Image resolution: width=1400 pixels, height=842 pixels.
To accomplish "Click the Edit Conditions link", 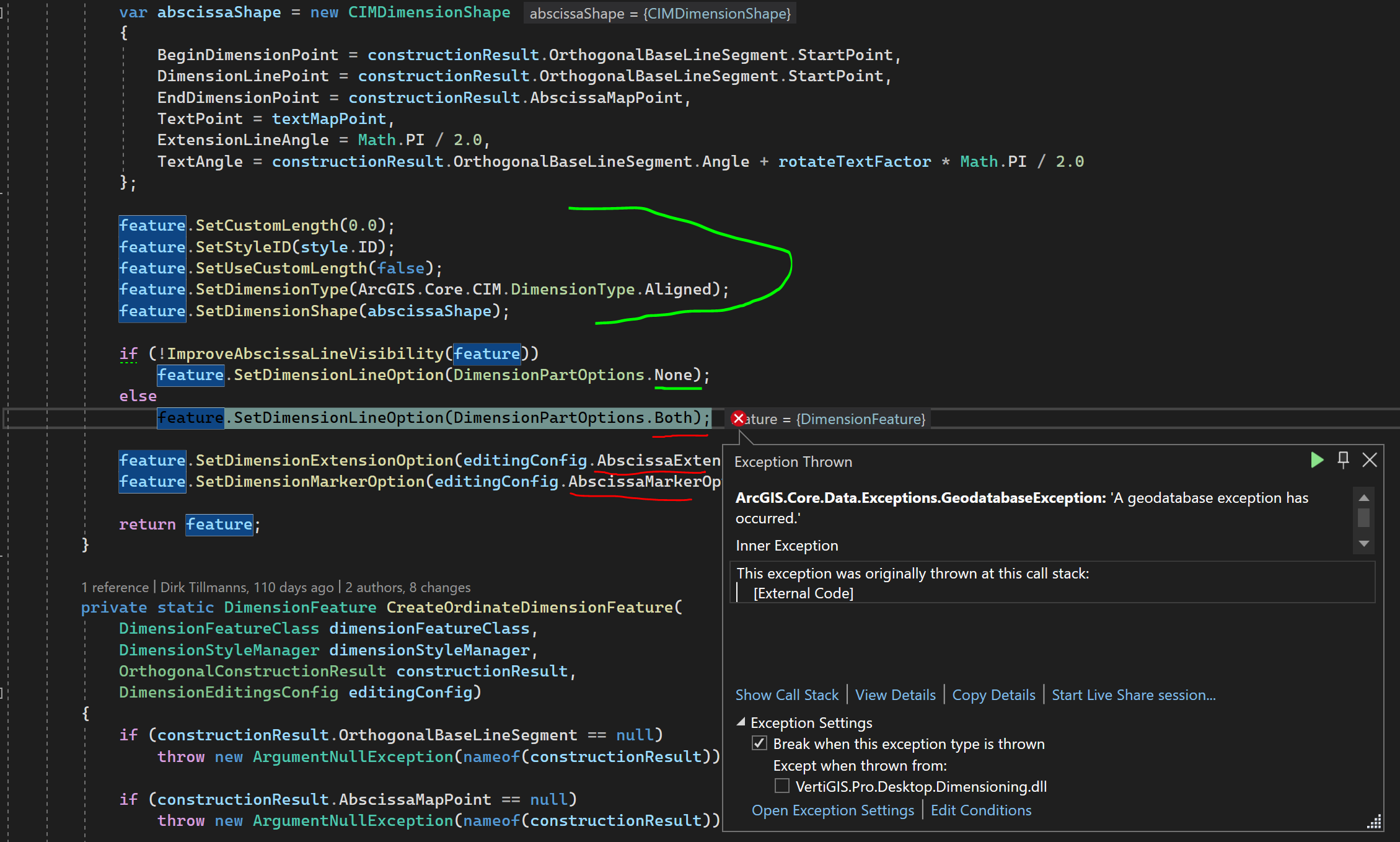I will tap(981, 810).
